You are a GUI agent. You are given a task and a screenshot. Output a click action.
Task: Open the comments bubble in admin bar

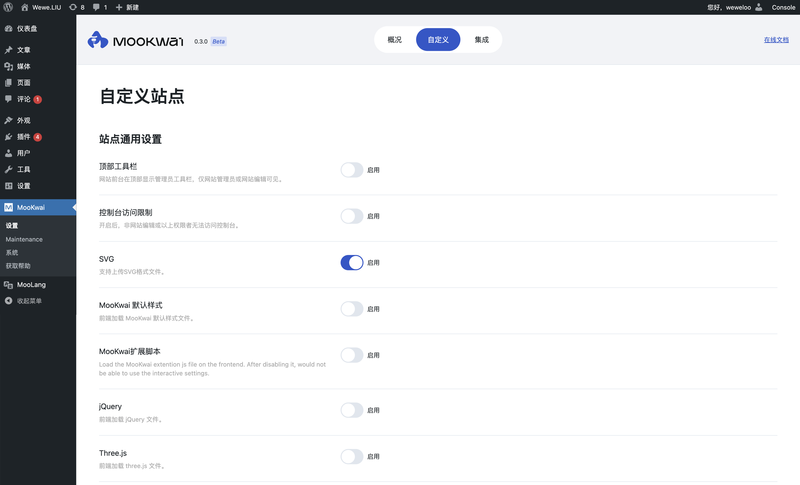coord(96,7)
